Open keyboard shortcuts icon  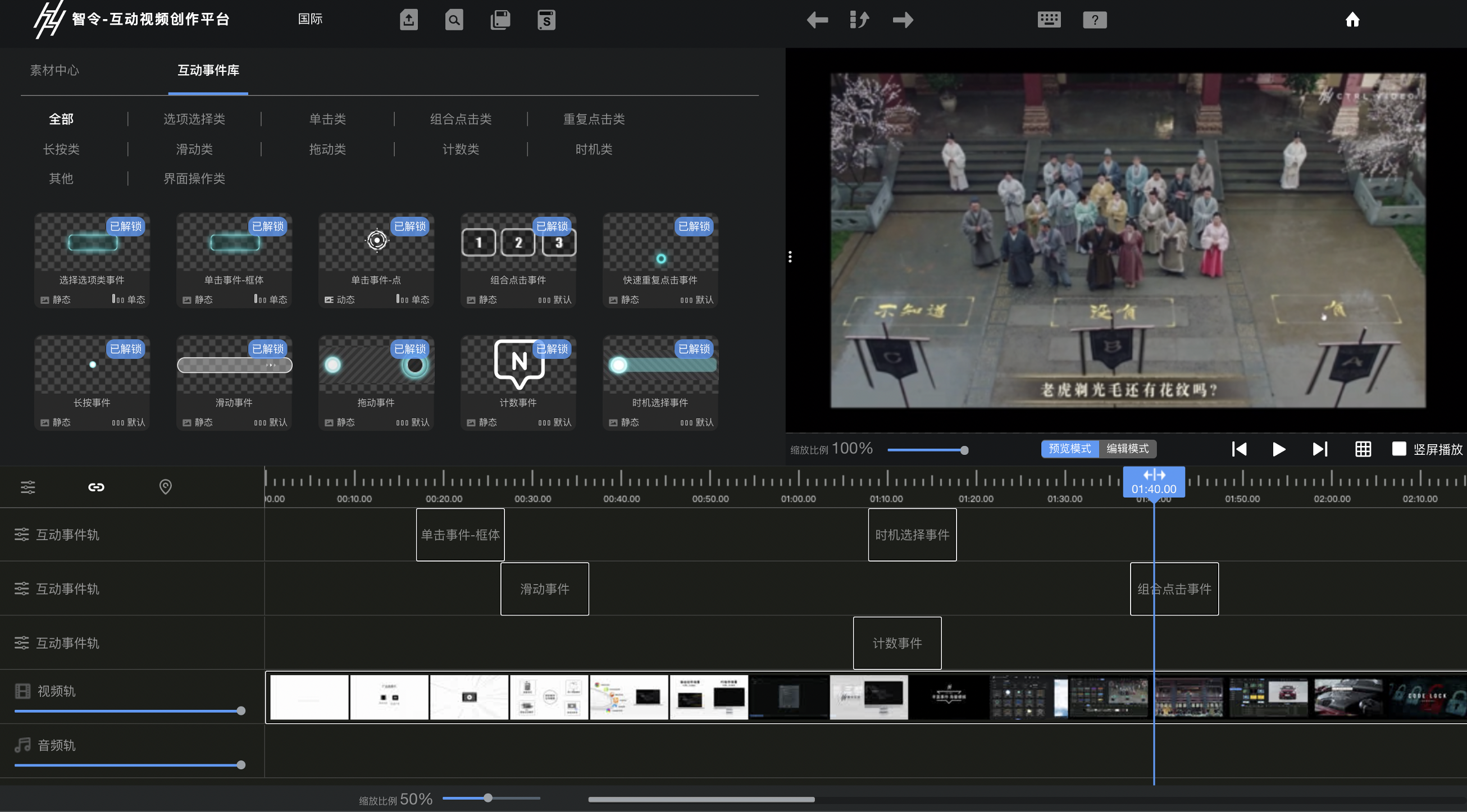(1049, 20)
